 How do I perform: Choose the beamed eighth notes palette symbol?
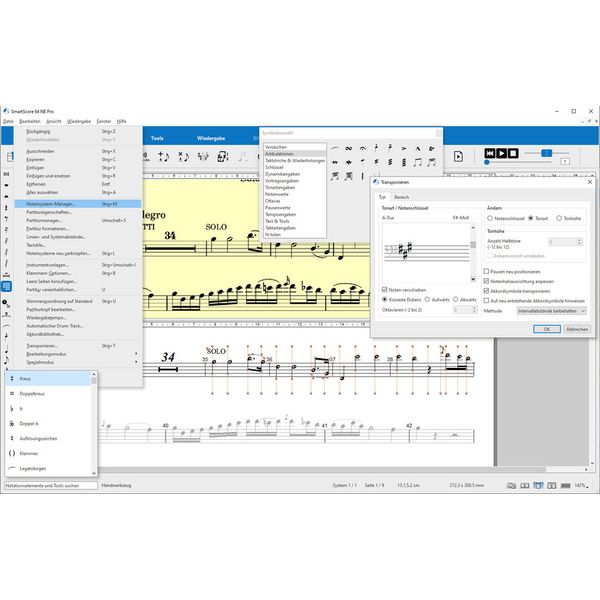click(417, 162)
